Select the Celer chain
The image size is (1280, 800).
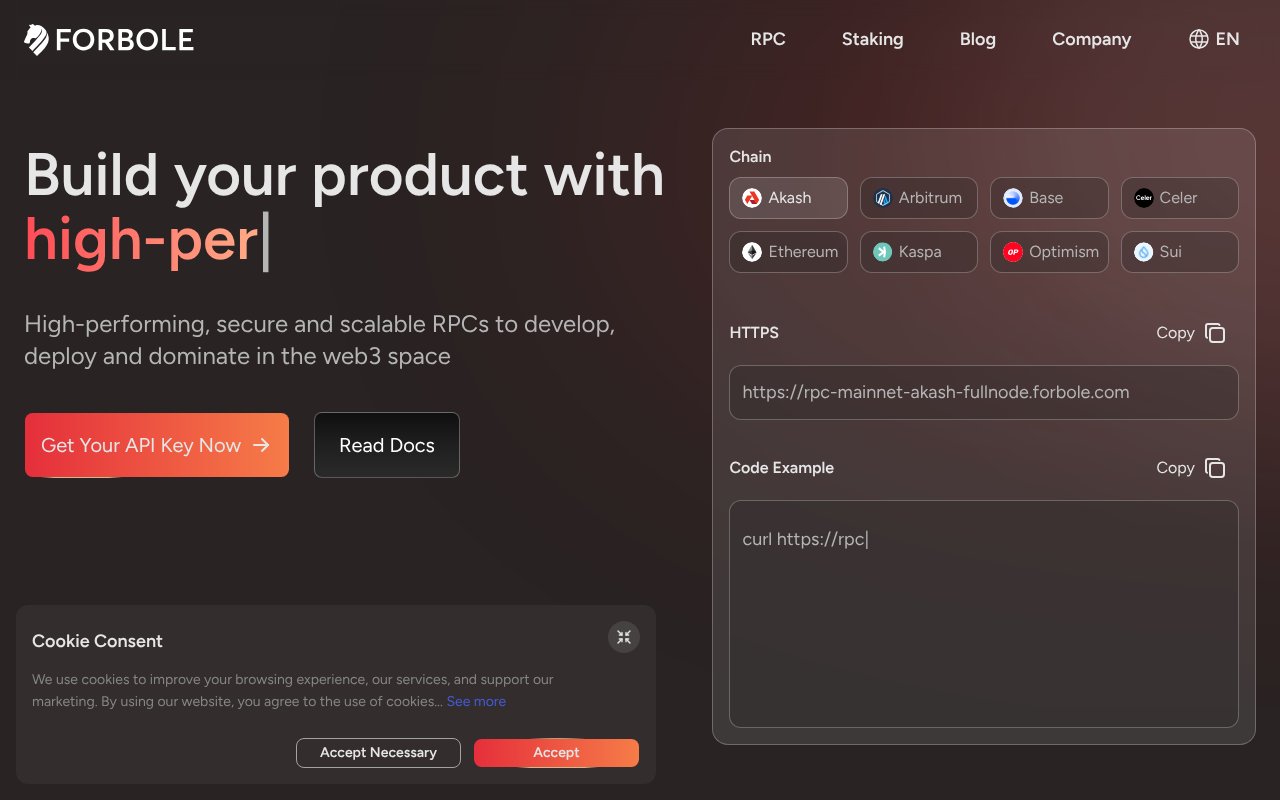click(x=1180, y=197)
